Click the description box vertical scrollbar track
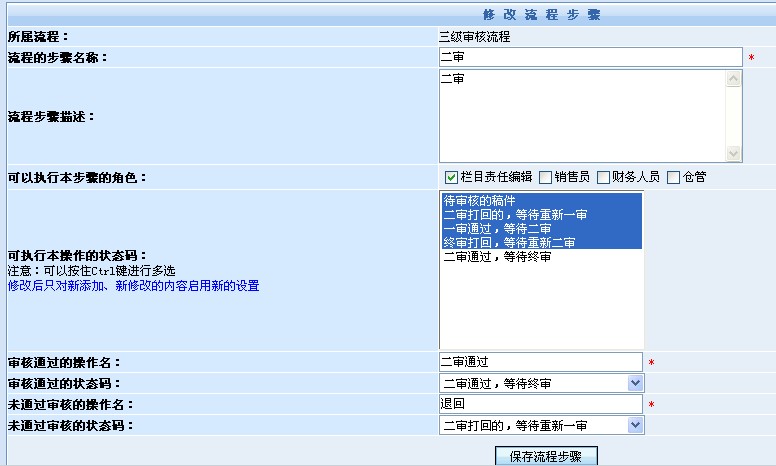 734,115
